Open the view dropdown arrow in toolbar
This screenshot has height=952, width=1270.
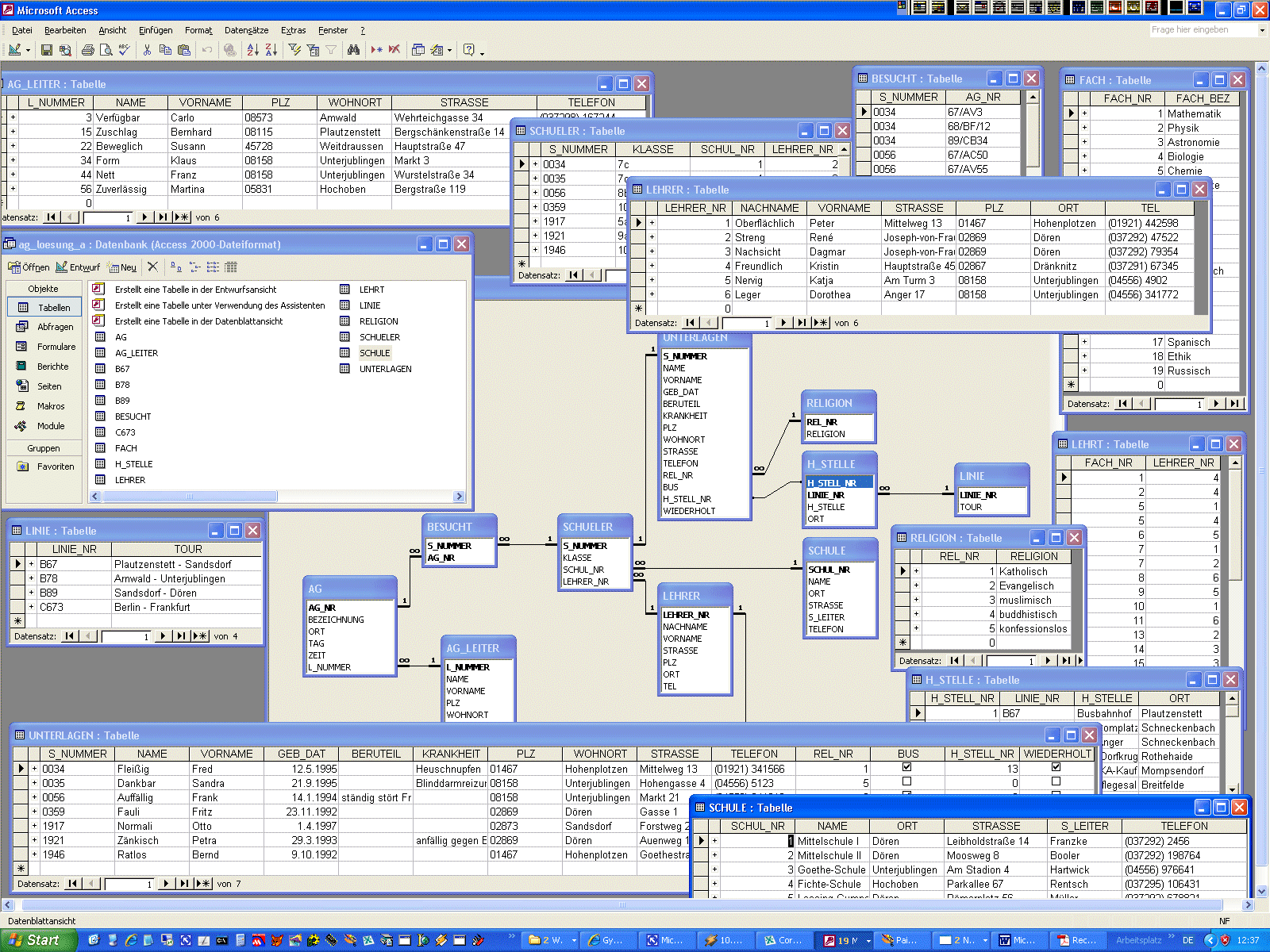(x=28, y=50)
